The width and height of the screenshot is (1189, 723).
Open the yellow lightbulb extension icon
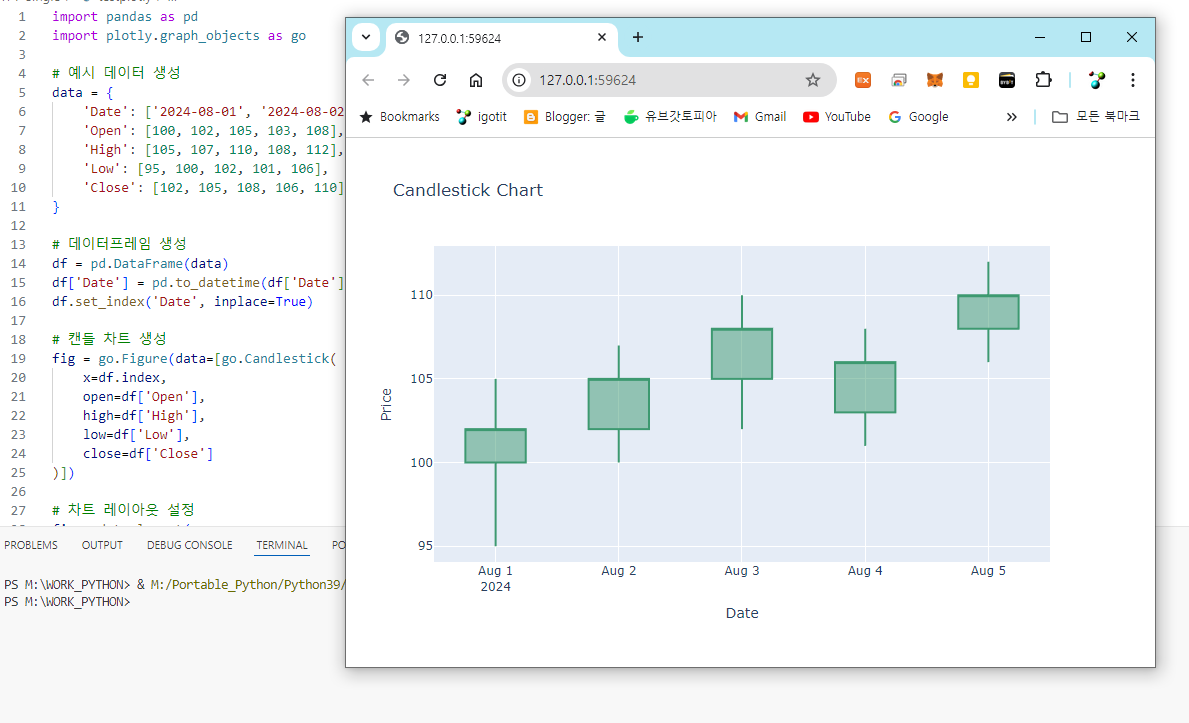(971, 80)
